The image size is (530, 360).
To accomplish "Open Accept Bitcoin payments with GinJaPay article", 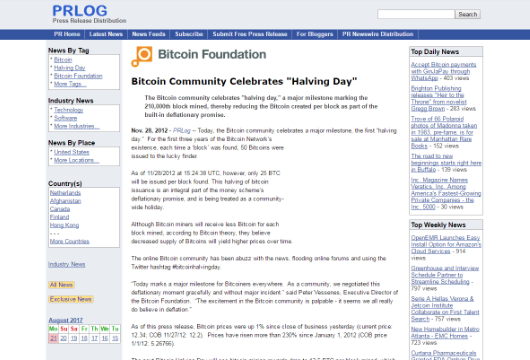I will (x=443, y=71).
